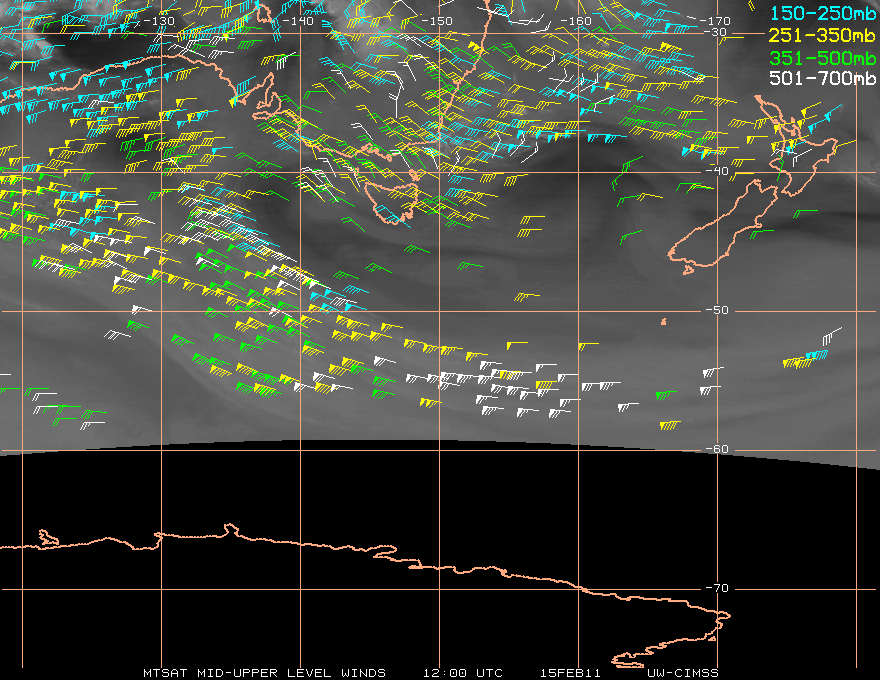Viewport: 880px width, 680px height.
Task: Click the cyan 150-250mb legend entry
Action: coord(822,13)
